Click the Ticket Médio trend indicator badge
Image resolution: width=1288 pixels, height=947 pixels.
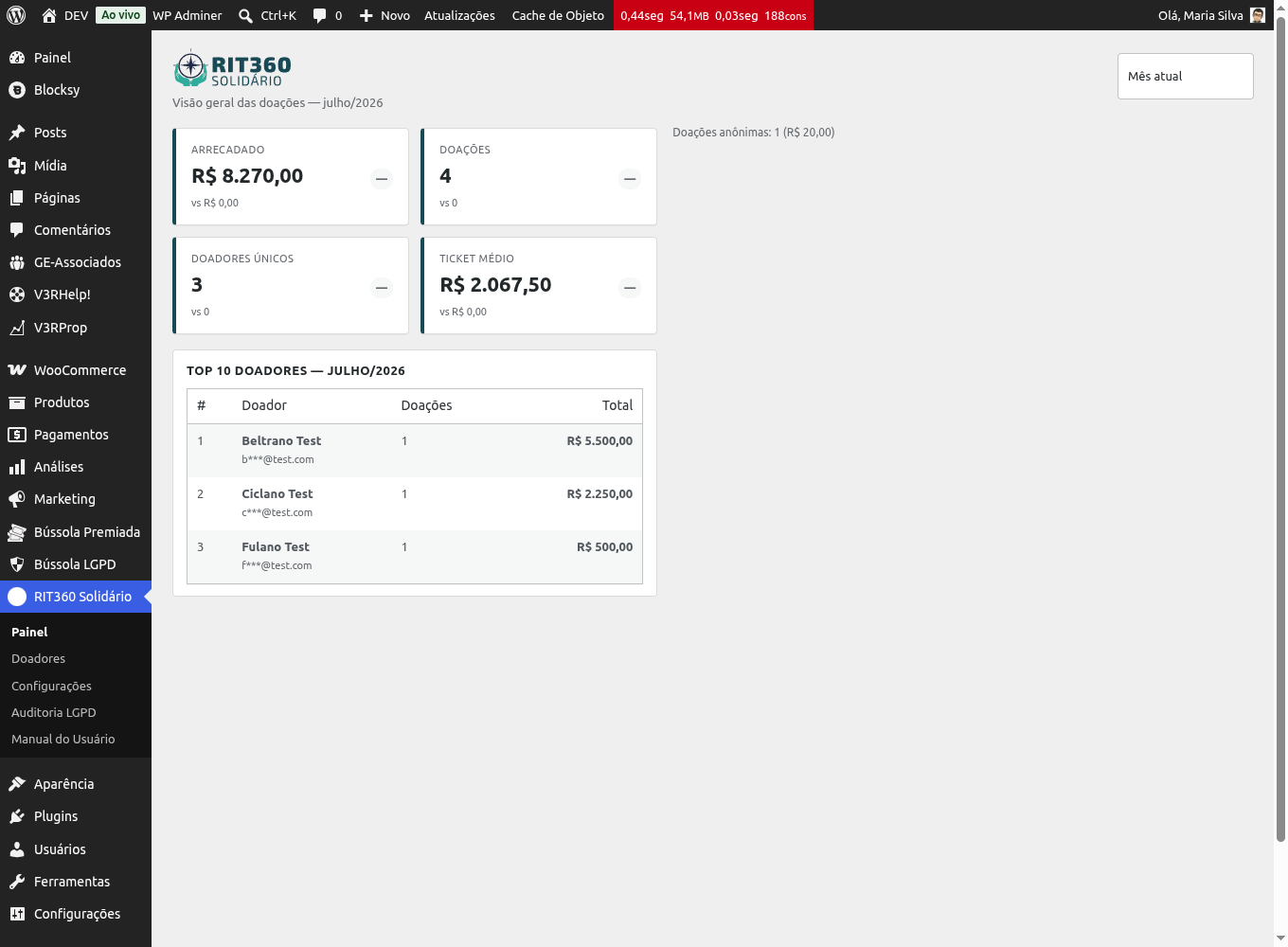tap(630, 288)
